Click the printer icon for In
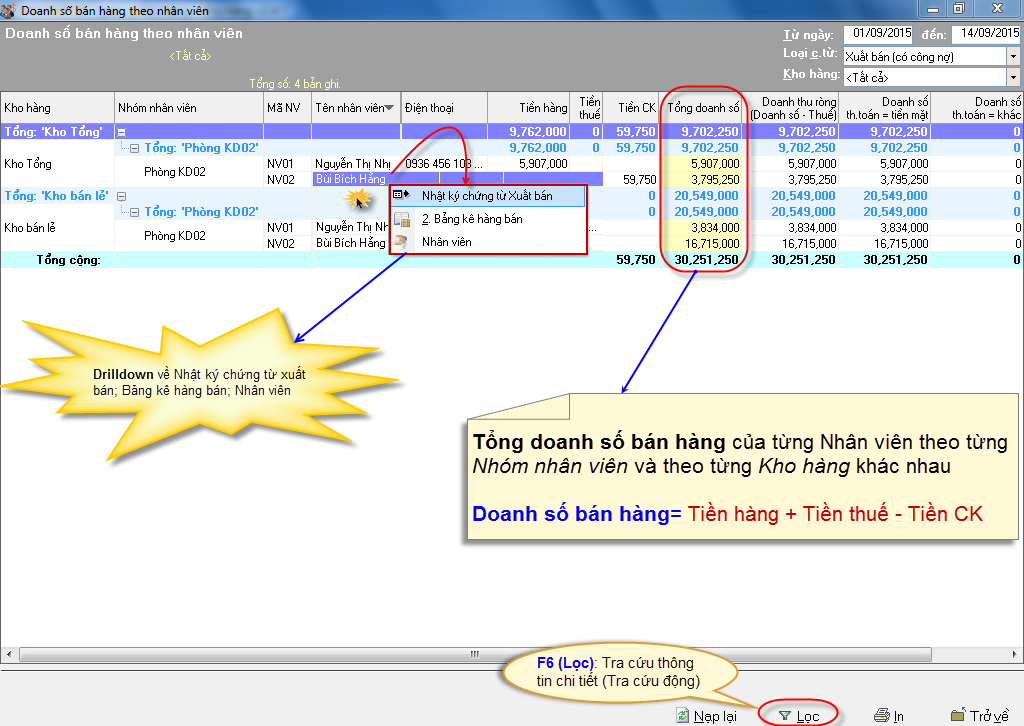1024x726 pixels. [x=881, y=716]
